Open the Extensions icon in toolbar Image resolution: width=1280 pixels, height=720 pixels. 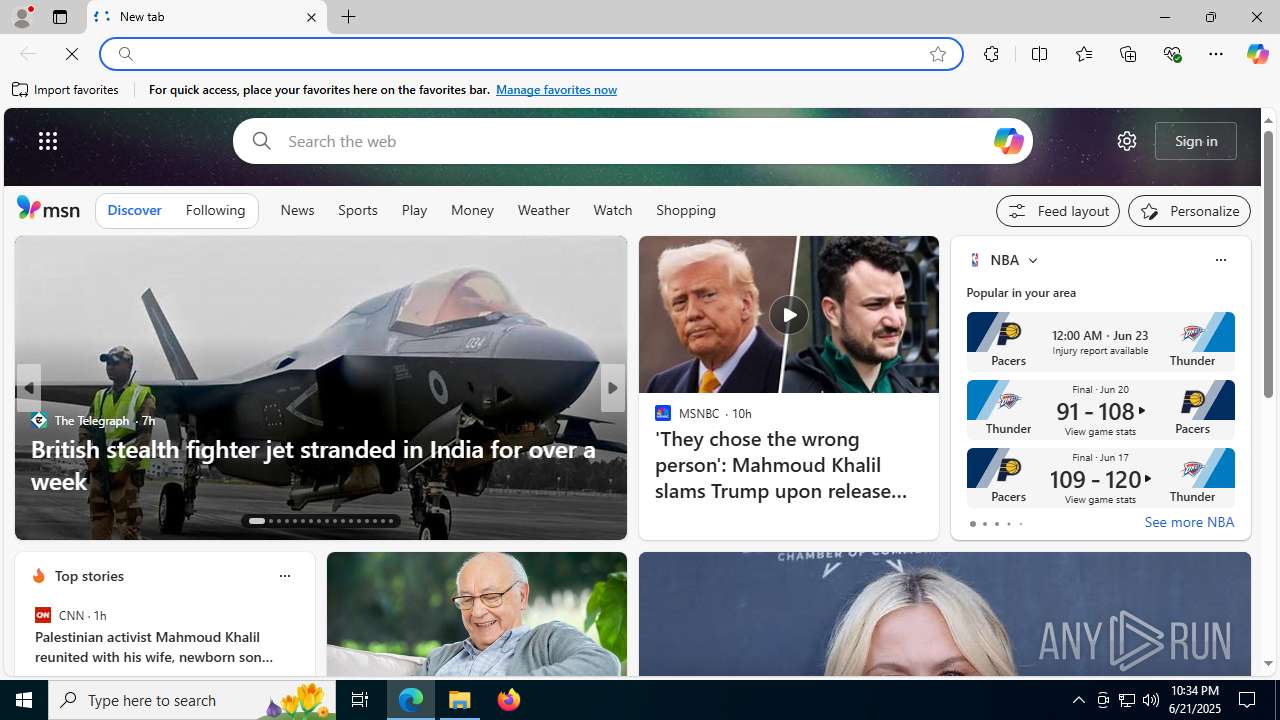click(x=991, y=54)
